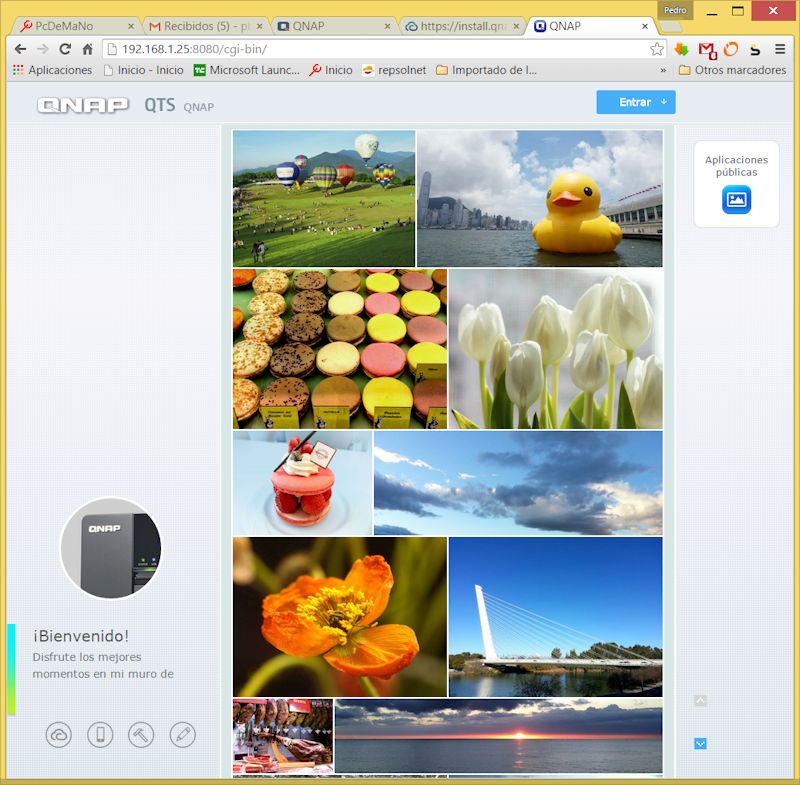Viewport: 800px width, 785px height.
Task: Click the QNAP logo
Action: [83, 105]
